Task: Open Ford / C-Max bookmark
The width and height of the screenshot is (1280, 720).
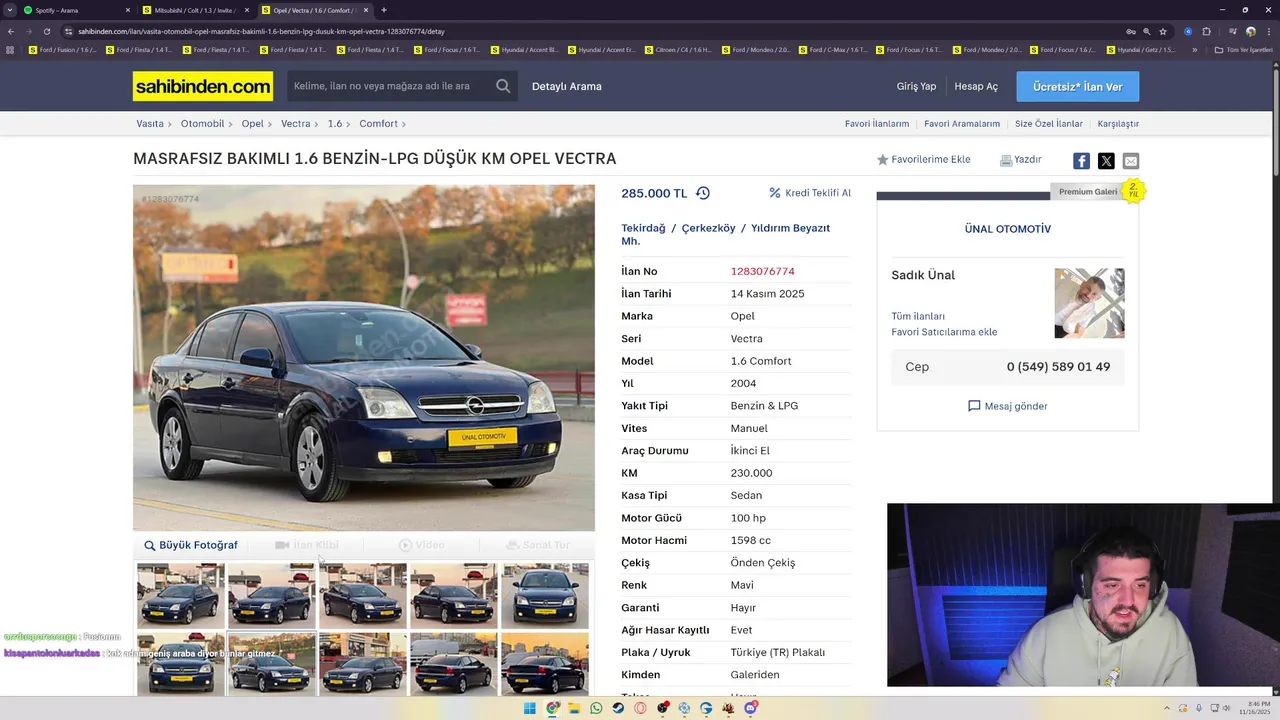Action: 834,50
